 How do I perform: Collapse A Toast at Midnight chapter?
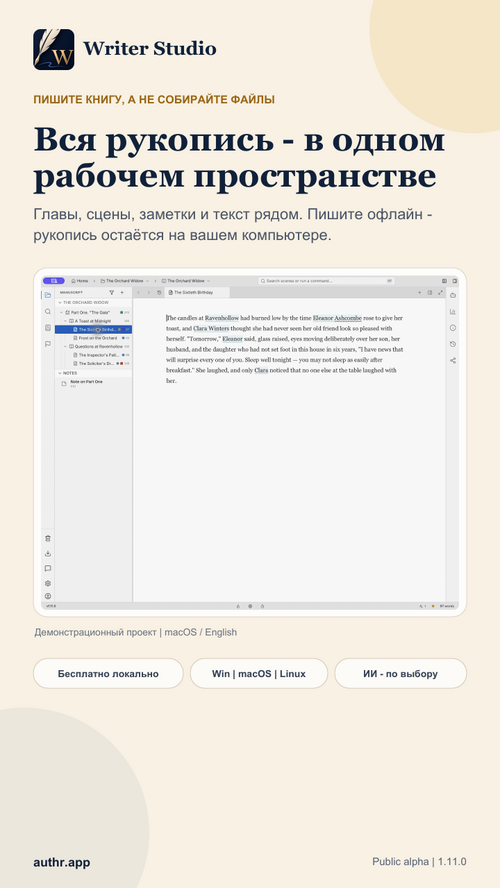66,321
